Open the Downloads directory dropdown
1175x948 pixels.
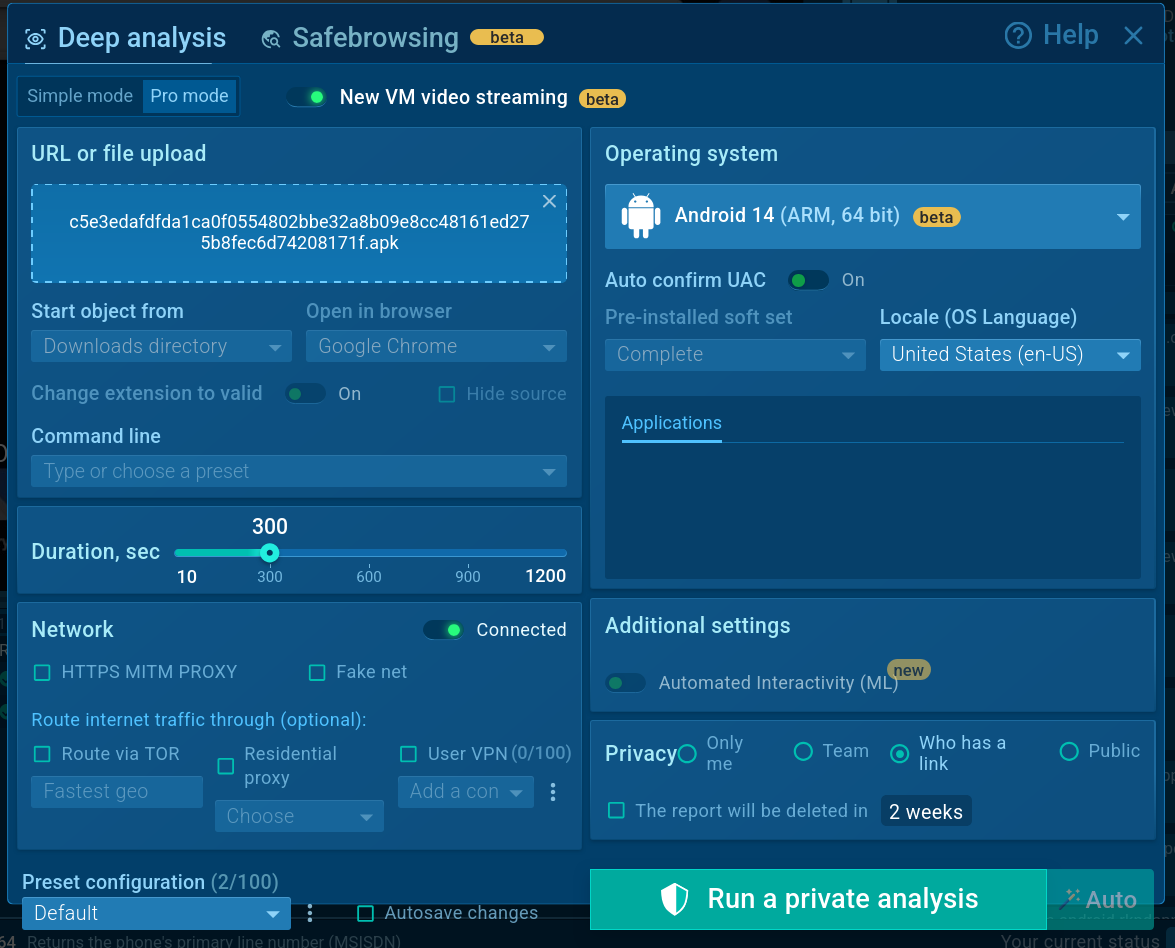pos(161,346)
